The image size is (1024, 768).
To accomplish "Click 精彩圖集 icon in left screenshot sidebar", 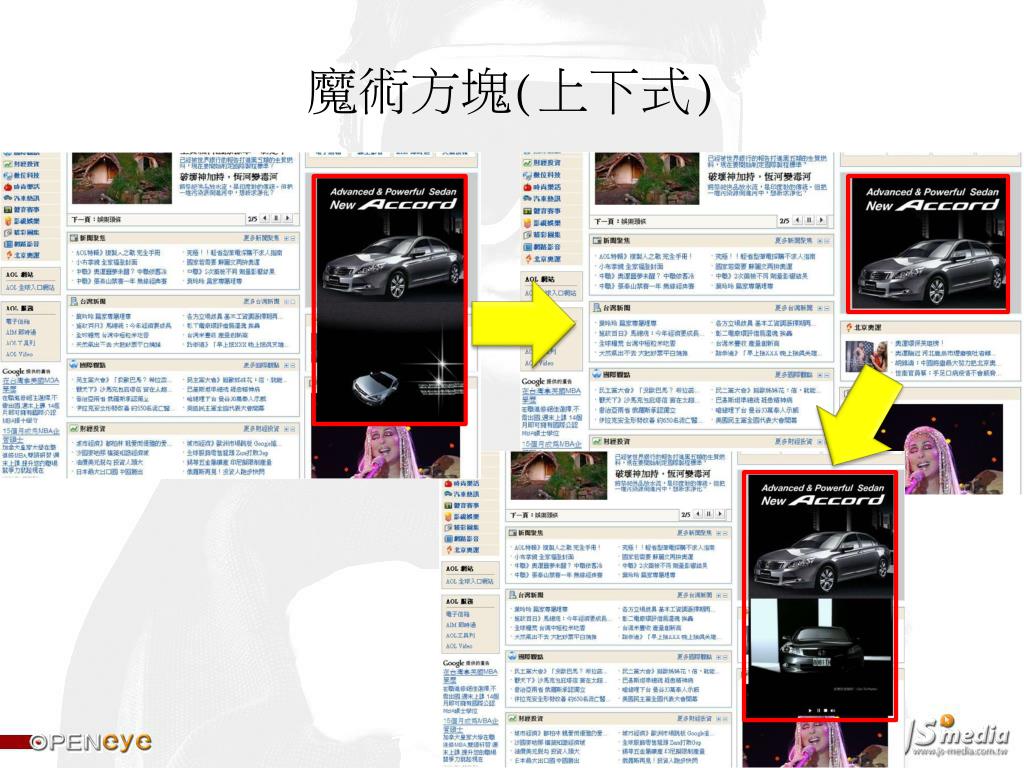I will tap(7, 232).
